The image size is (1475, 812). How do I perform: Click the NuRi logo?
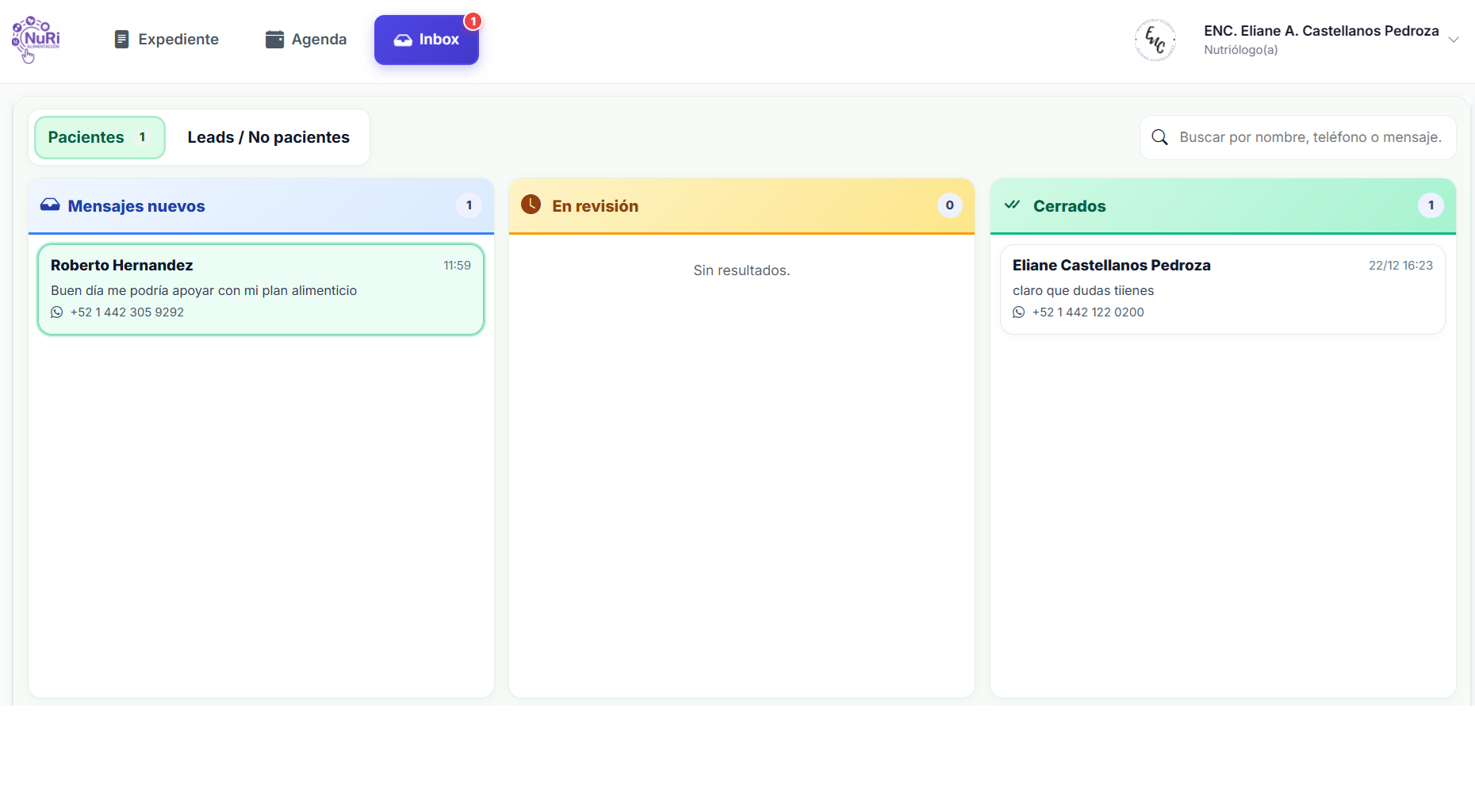[x=36, y=40]
